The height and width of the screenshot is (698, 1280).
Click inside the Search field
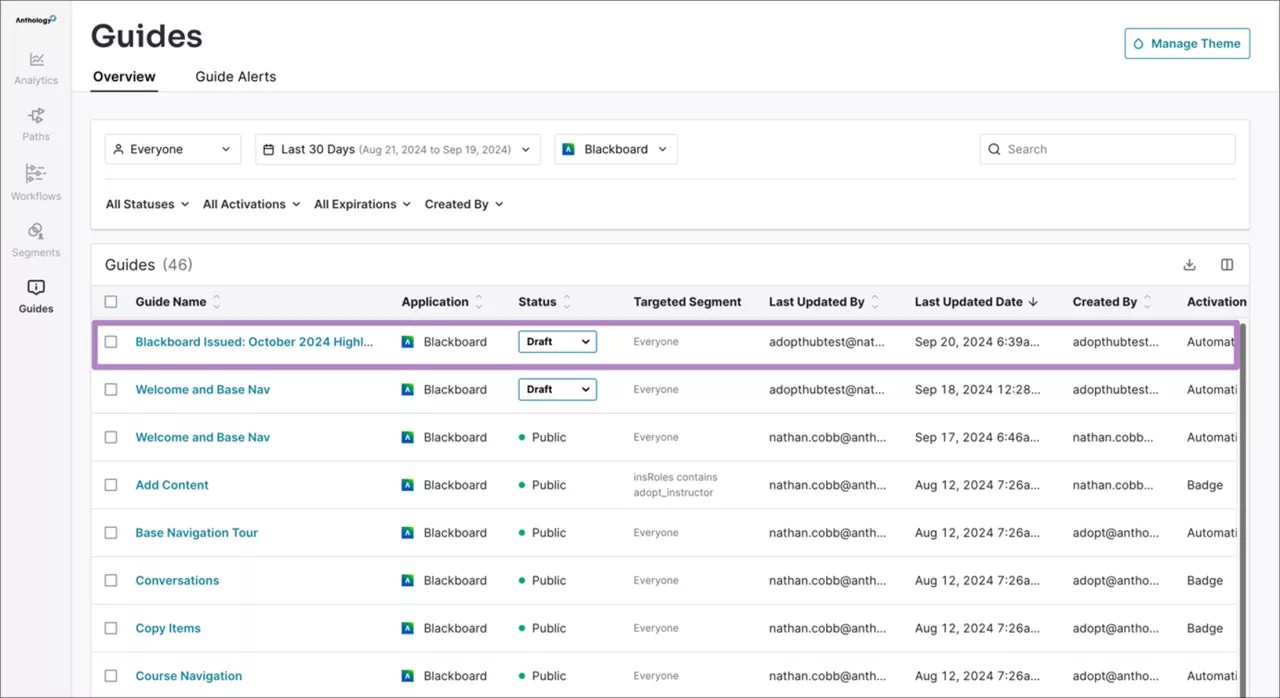pyautogui.click(x=1107, y=148)
